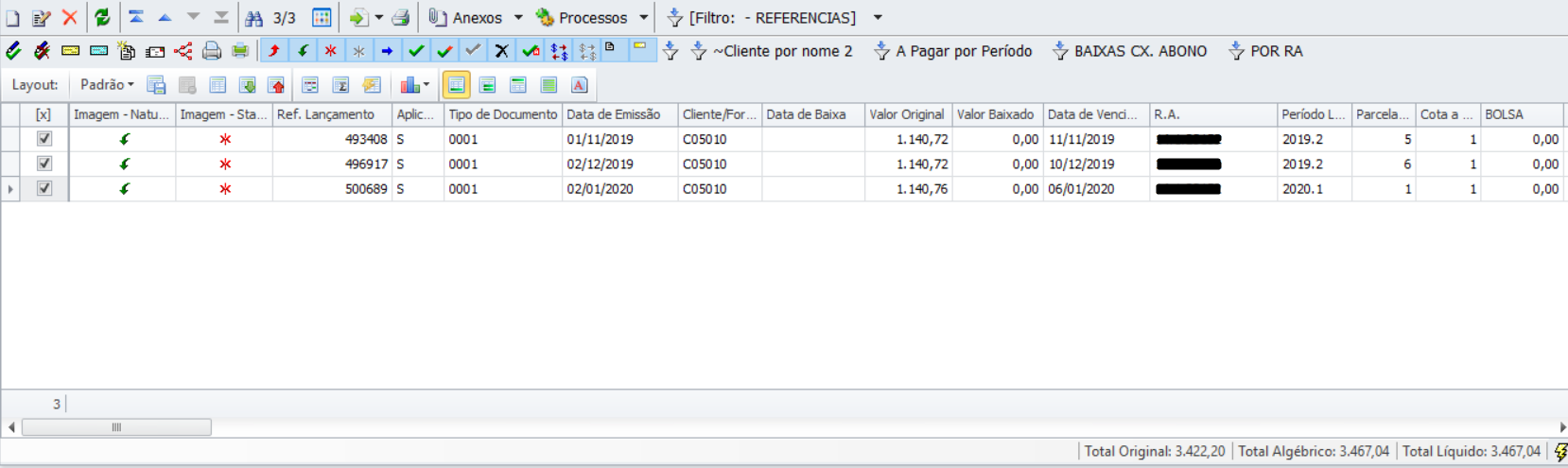Open the Anexos menu
1568x468 pixels.
coord(475,18)
